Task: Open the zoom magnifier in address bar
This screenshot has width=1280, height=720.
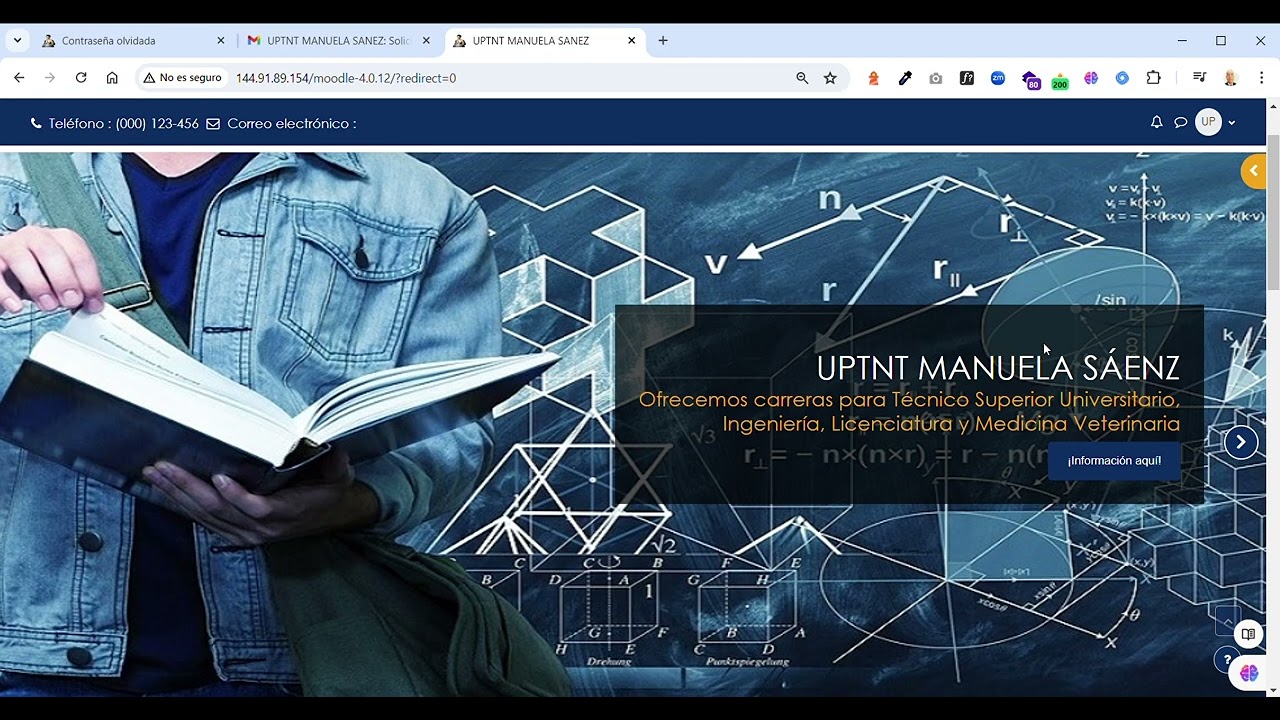Action: [802, 78]
